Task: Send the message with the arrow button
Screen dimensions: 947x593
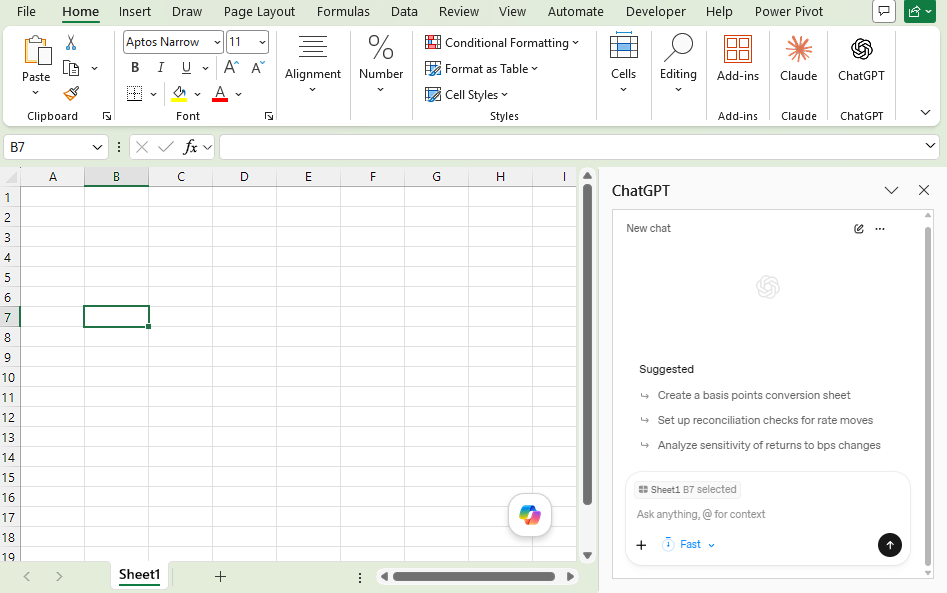Action: [890, 545]
